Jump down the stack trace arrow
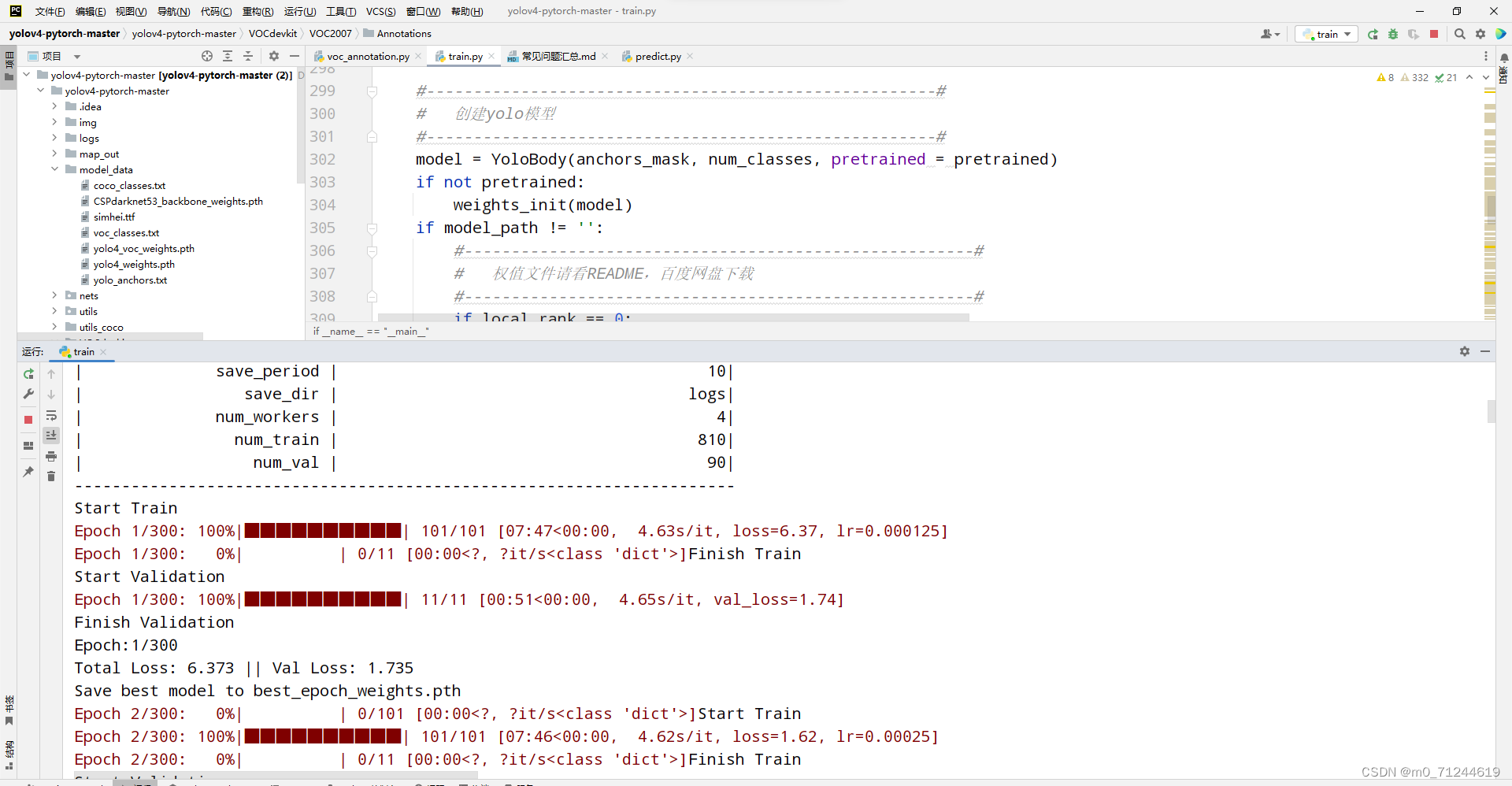Image resolution: width=1512 pixels, height=786 pixels. [x=51, y=395]
